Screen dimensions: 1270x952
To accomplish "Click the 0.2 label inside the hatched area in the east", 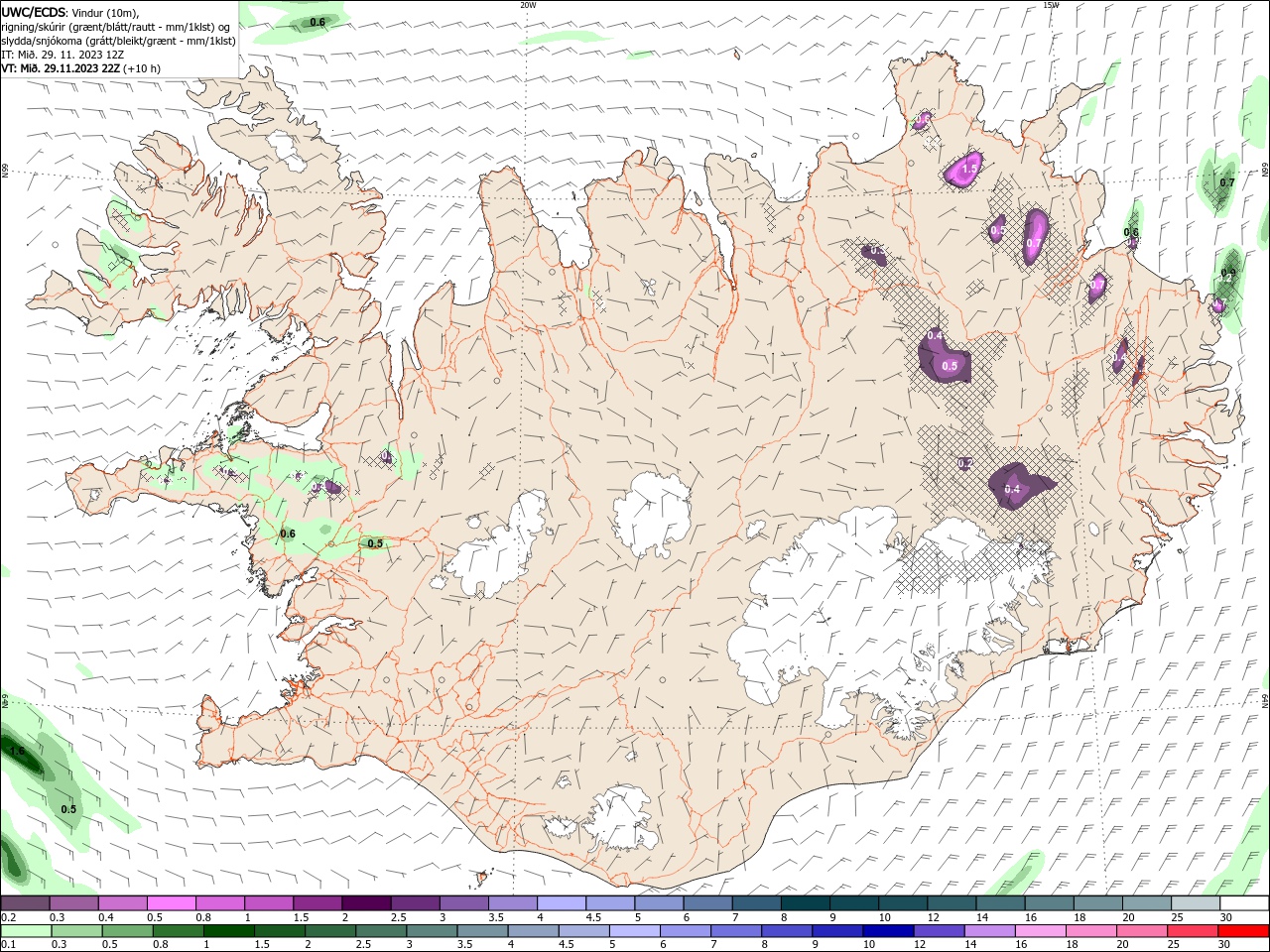I will point(965,463).
